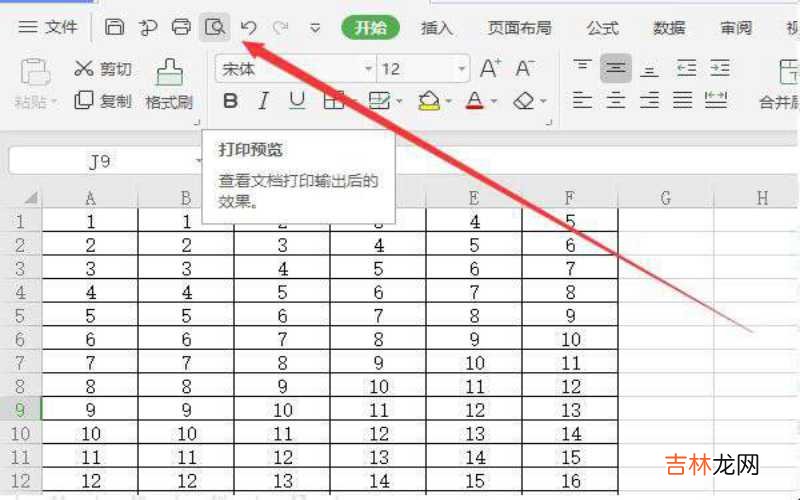Image resolution: width=800 pixels, height=500 pixels.
Task: Toggle Middle vertical alignment
Action: (616, 68)
